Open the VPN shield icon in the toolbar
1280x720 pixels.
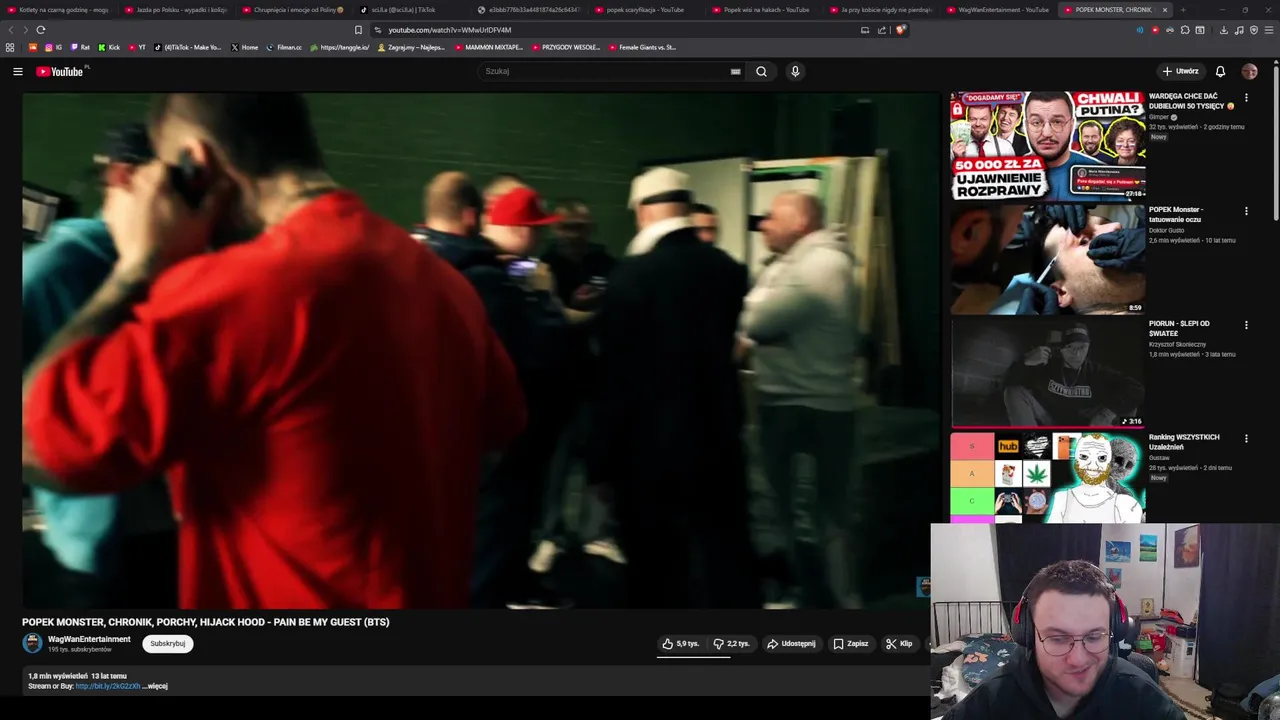point(1254,30)
